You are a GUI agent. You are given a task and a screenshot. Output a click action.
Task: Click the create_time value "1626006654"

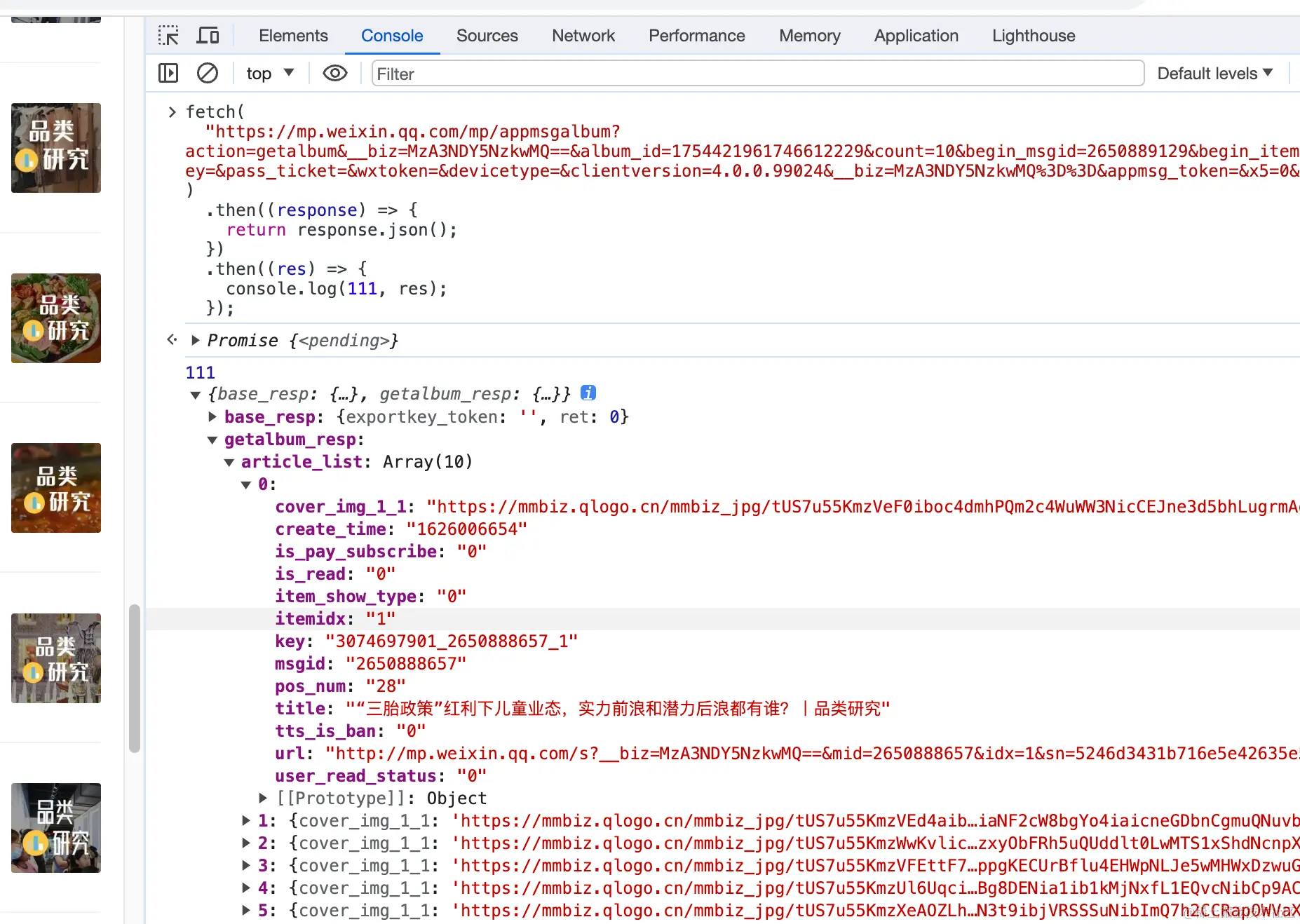467,529
